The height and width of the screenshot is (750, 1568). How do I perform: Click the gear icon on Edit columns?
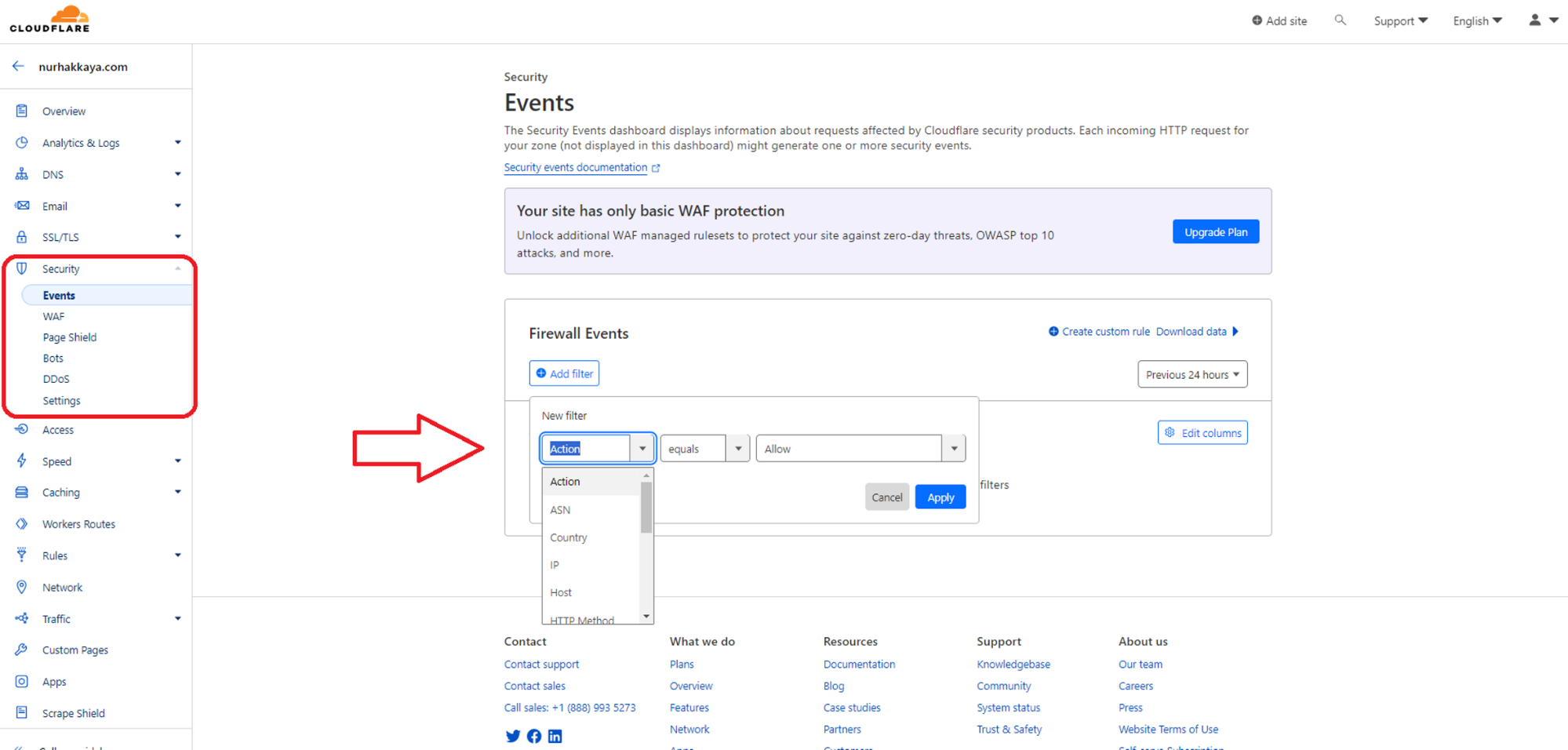(1170, 432)
